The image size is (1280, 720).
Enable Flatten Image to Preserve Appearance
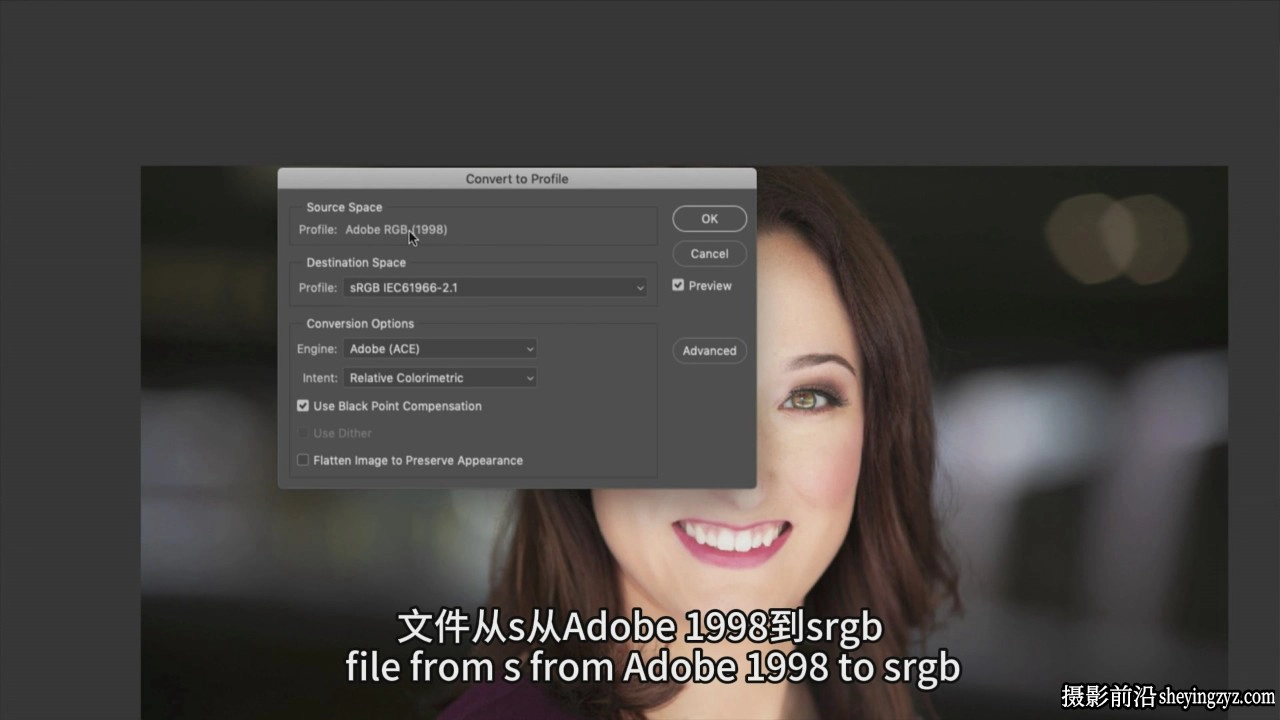pyautogui.click(x=303, y=460)
